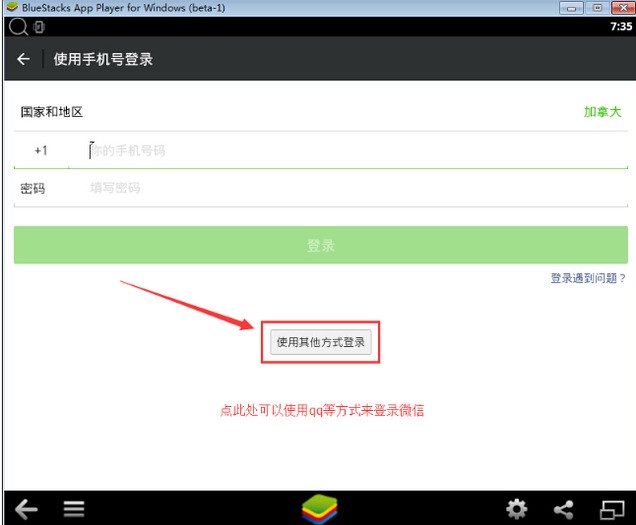Open BlueStacks settings gear
The width and height of the screenshot is (636, 525).
tap(517, 509)
